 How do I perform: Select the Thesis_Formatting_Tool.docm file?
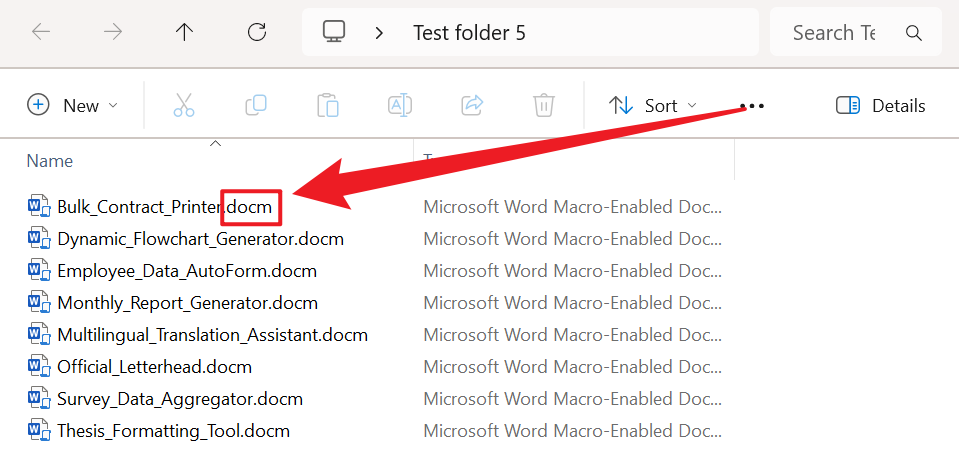[x=173, y=431]
